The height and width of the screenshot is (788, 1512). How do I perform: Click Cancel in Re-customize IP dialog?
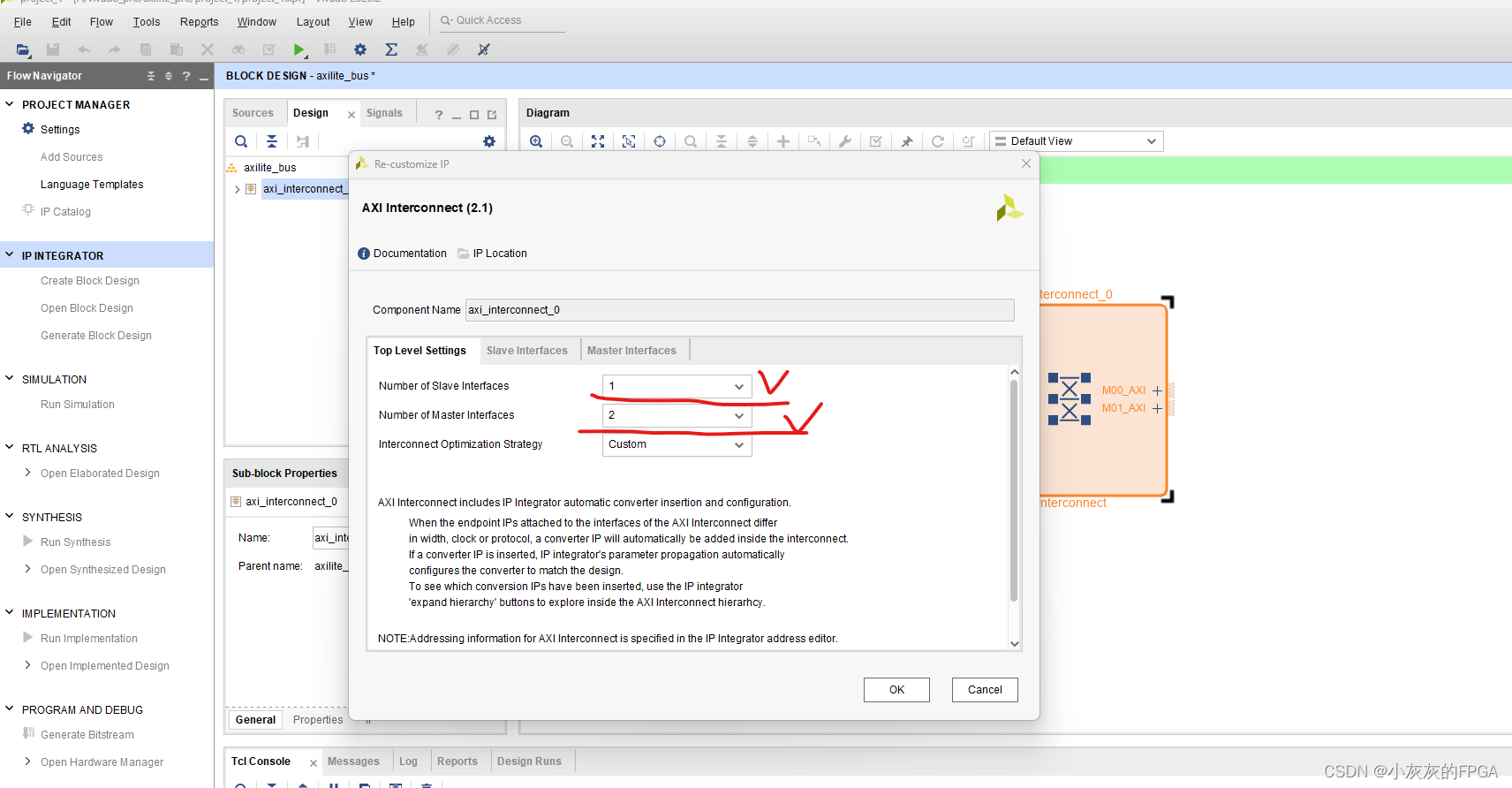pos(985,690)
